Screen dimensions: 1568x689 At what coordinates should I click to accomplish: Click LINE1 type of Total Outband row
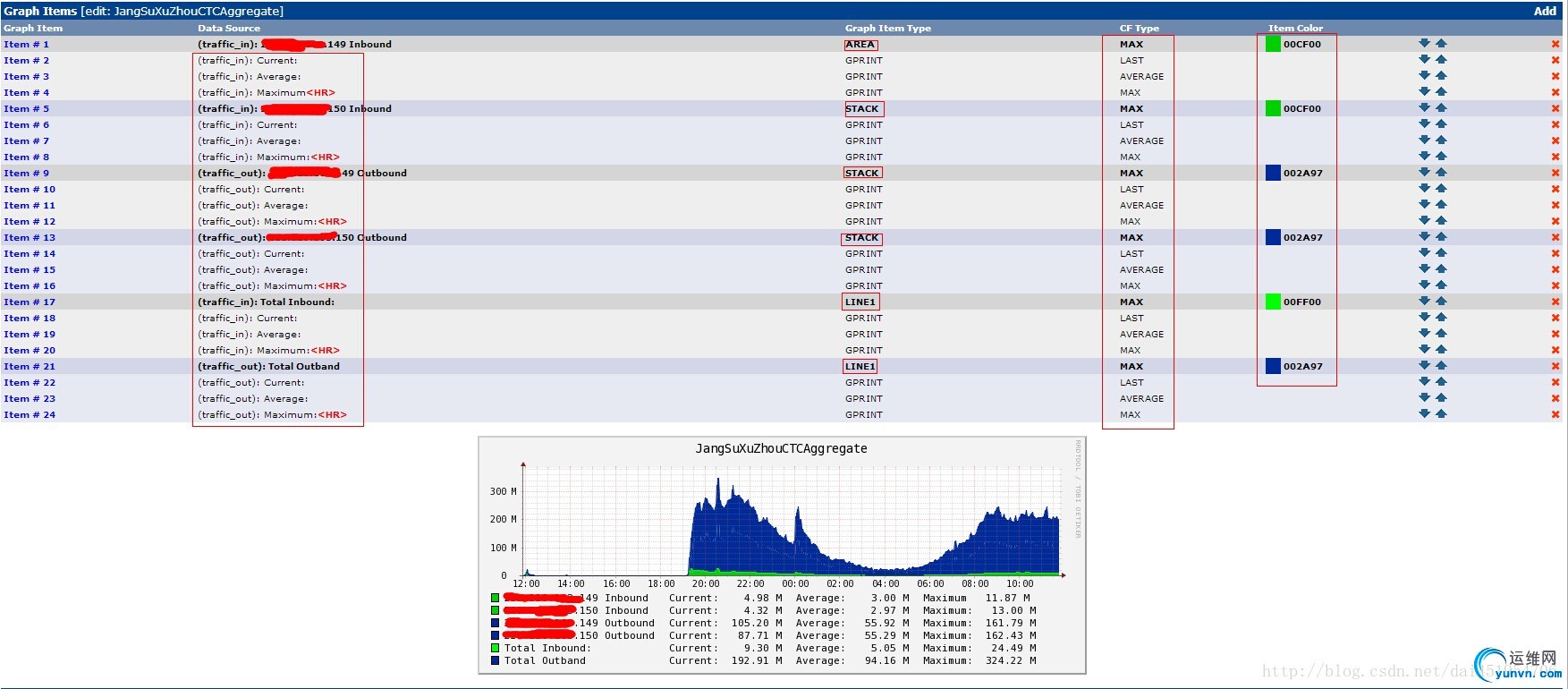coord(860,366)
